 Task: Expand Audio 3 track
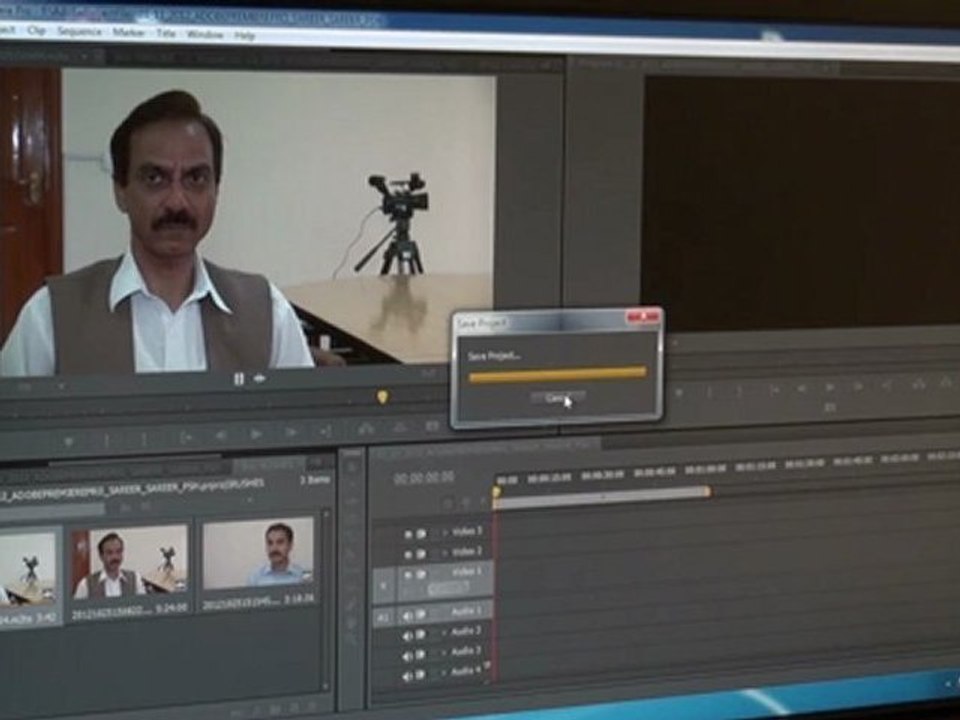click(x=445, y=653)
